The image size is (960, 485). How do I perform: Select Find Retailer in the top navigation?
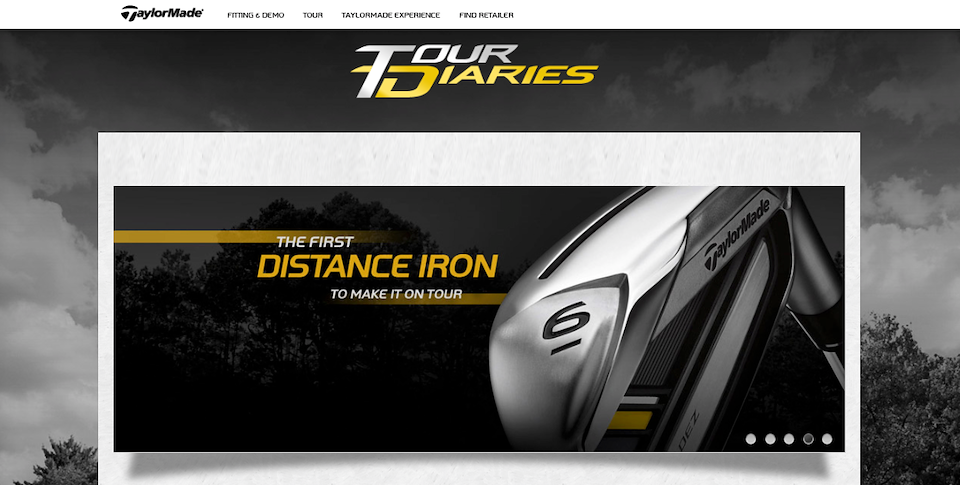(486, 15)
